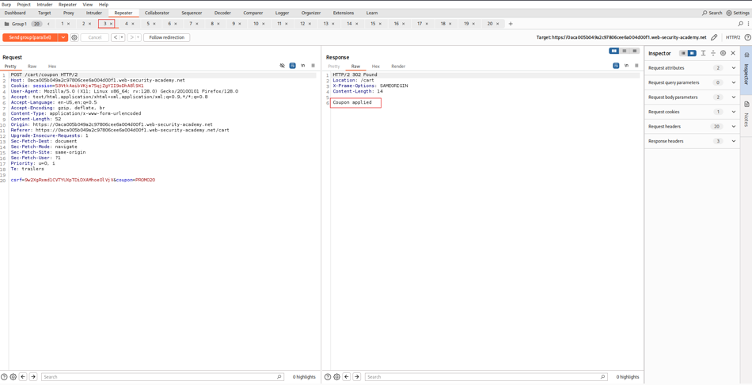Viewport: 755px width, 385px height.
Task: Open Response search help icon
Action: pyautogui.click(x=328, y=377)
